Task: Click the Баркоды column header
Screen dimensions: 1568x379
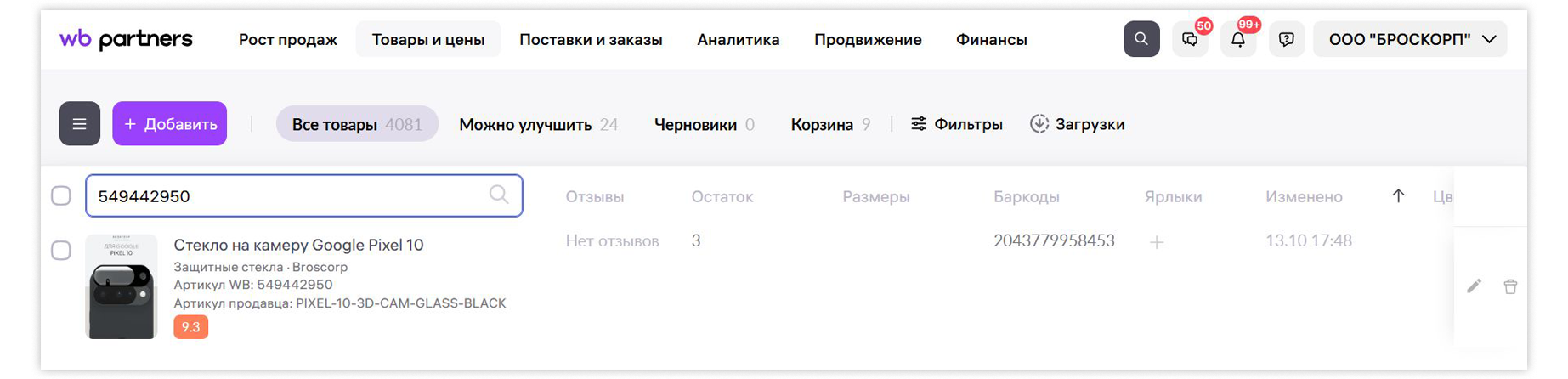Action: 1027,197
